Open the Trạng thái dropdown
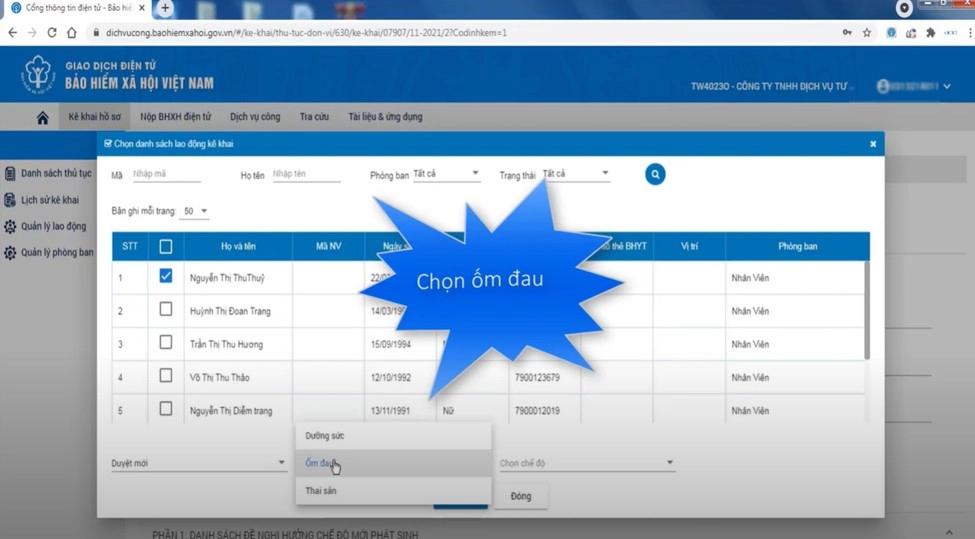 (x=576, y=174)
